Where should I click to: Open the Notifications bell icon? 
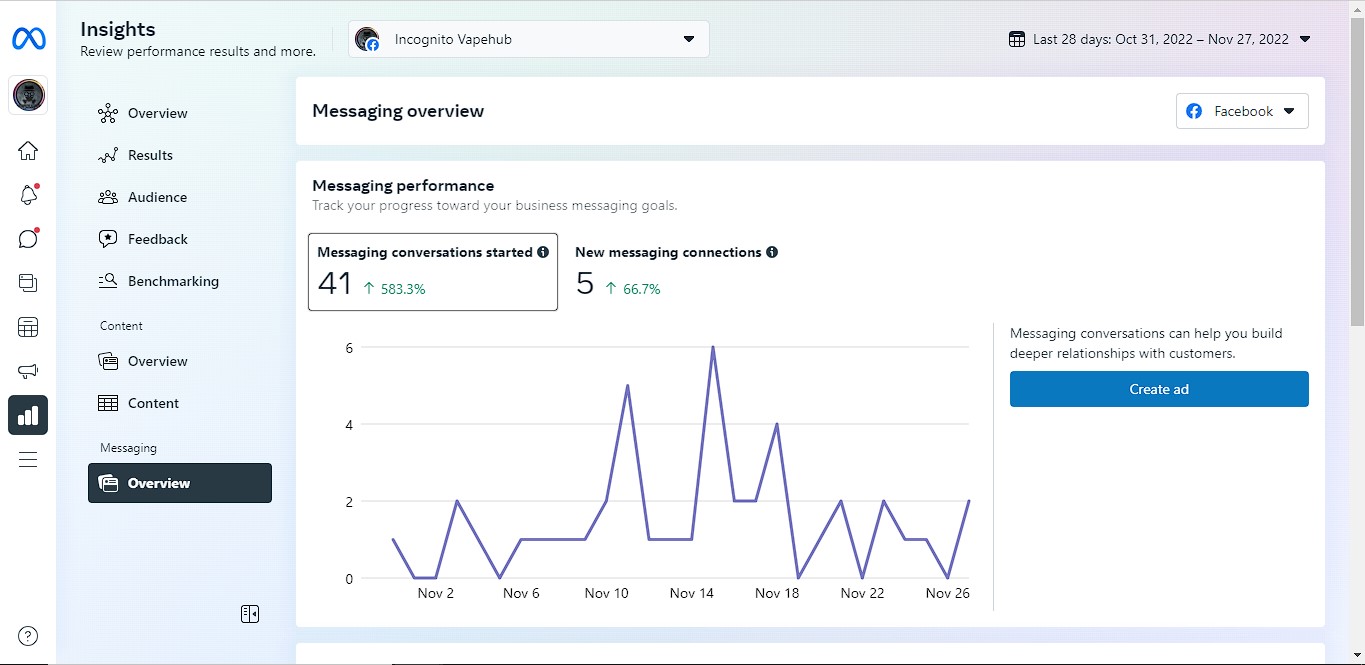28,195
